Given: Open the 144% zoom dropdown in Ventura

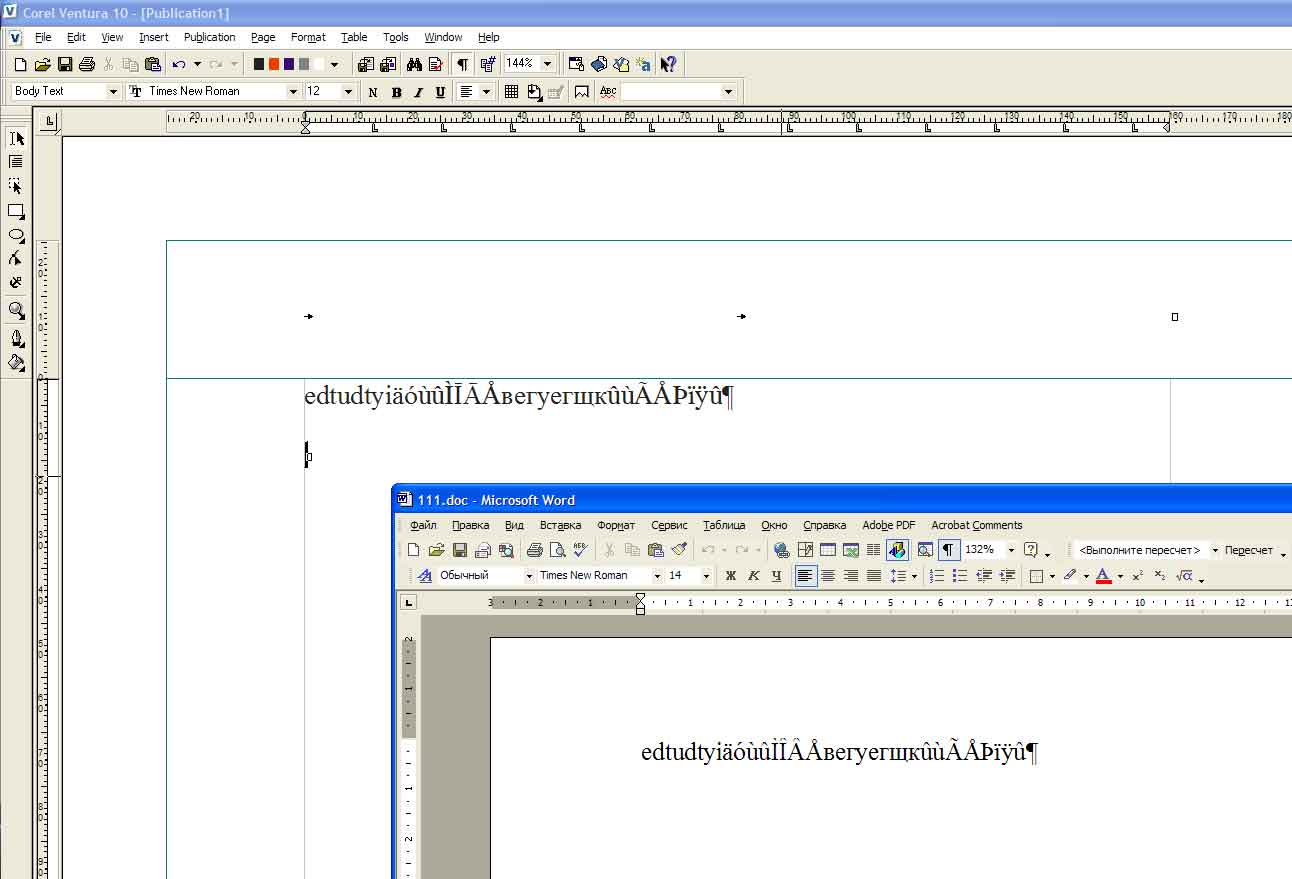Looking at the screenshot, I should tap(548, 64).
